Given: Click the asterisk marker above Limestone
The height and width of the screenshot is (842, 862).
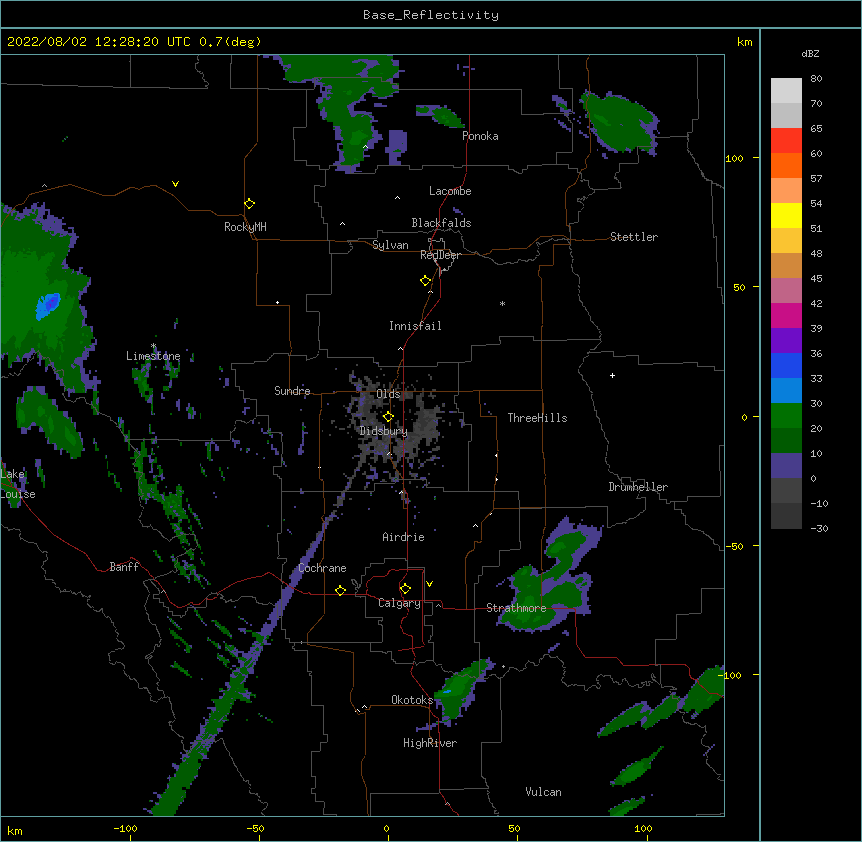Looking at the screenshot, I should pos(153,346).
